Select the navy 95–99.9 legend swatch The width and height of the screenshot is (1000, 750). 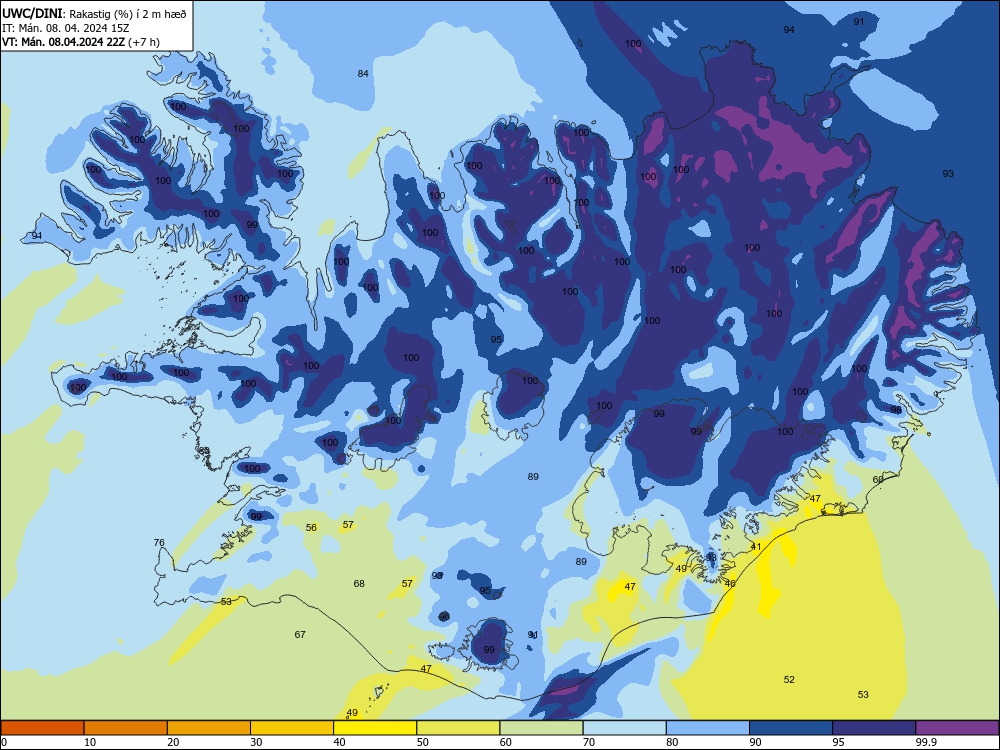pyautogui.click(x=874, y=728)
